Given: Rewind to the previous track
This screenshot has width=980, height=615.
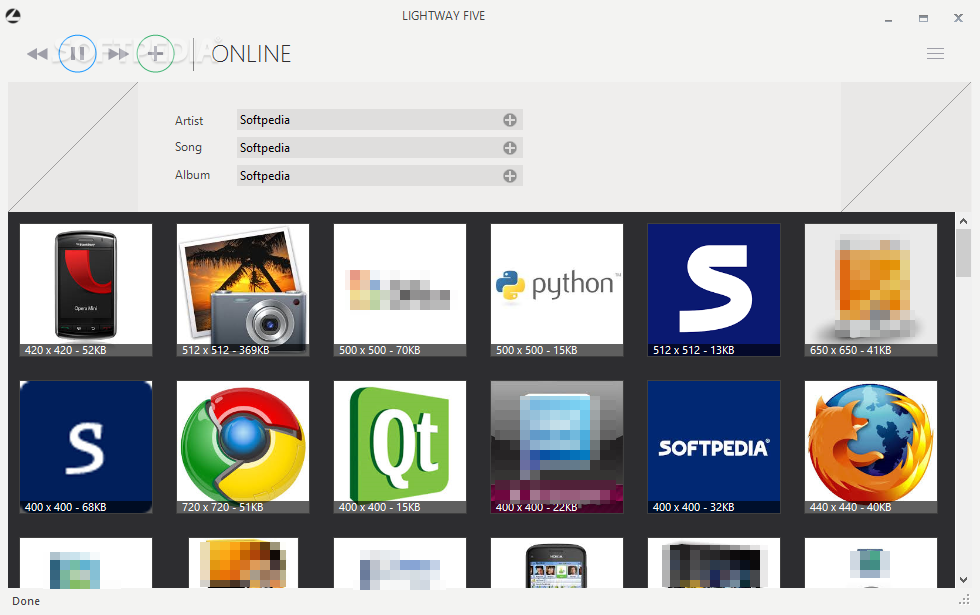Looking at the screenshot, I should point(37,53).
